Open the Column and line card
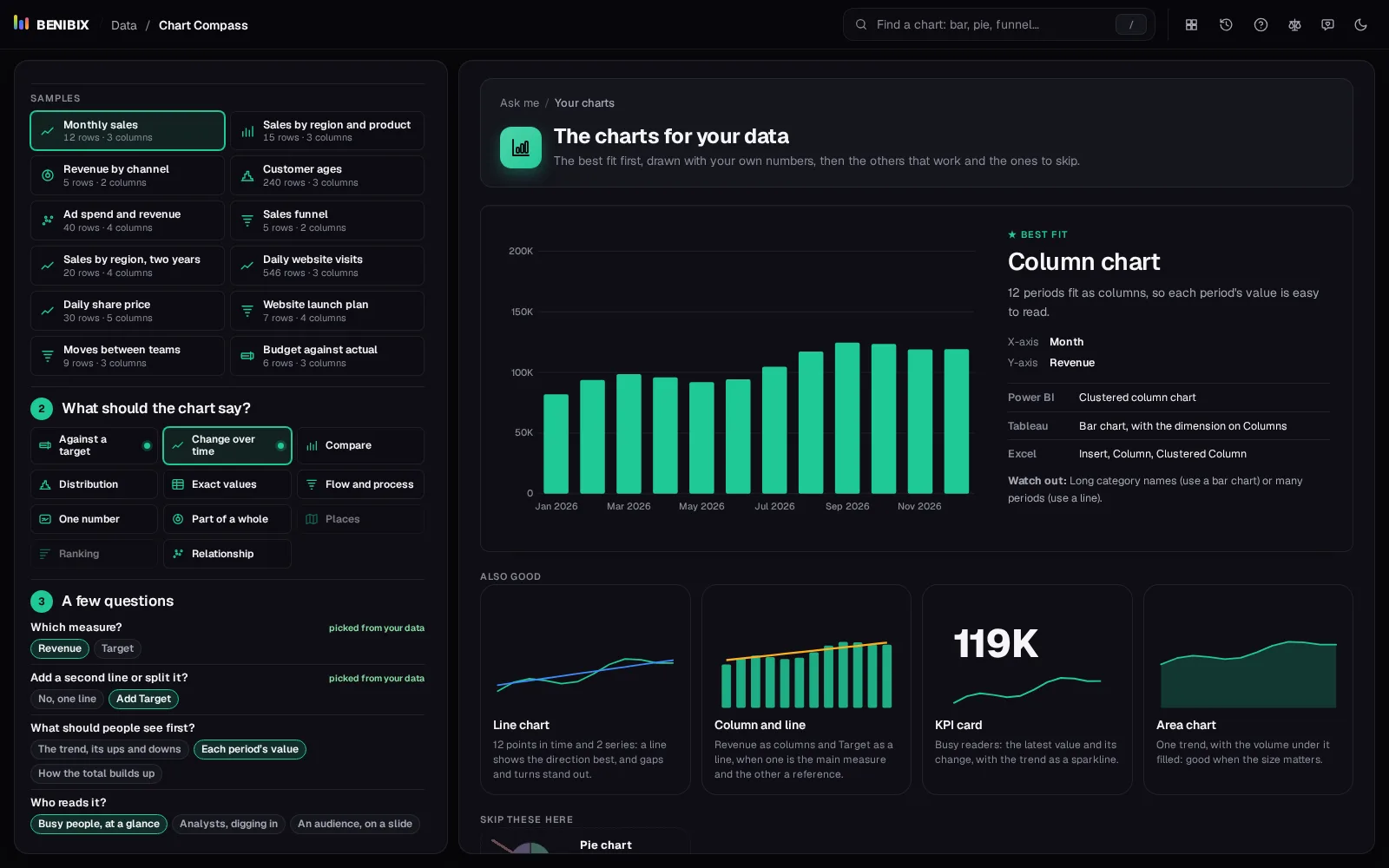The image size is (1389, 868). click(806, 690)
